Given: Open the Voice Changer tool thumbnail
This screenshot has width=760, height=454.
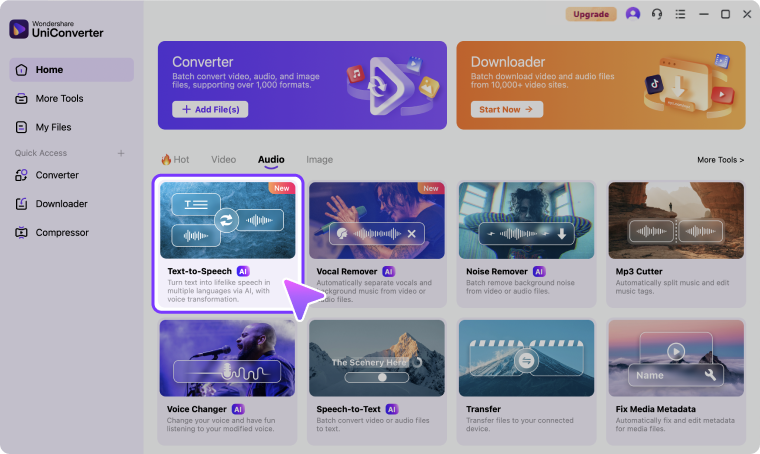Looking at the screenshot, I should (x=227, y=358).
